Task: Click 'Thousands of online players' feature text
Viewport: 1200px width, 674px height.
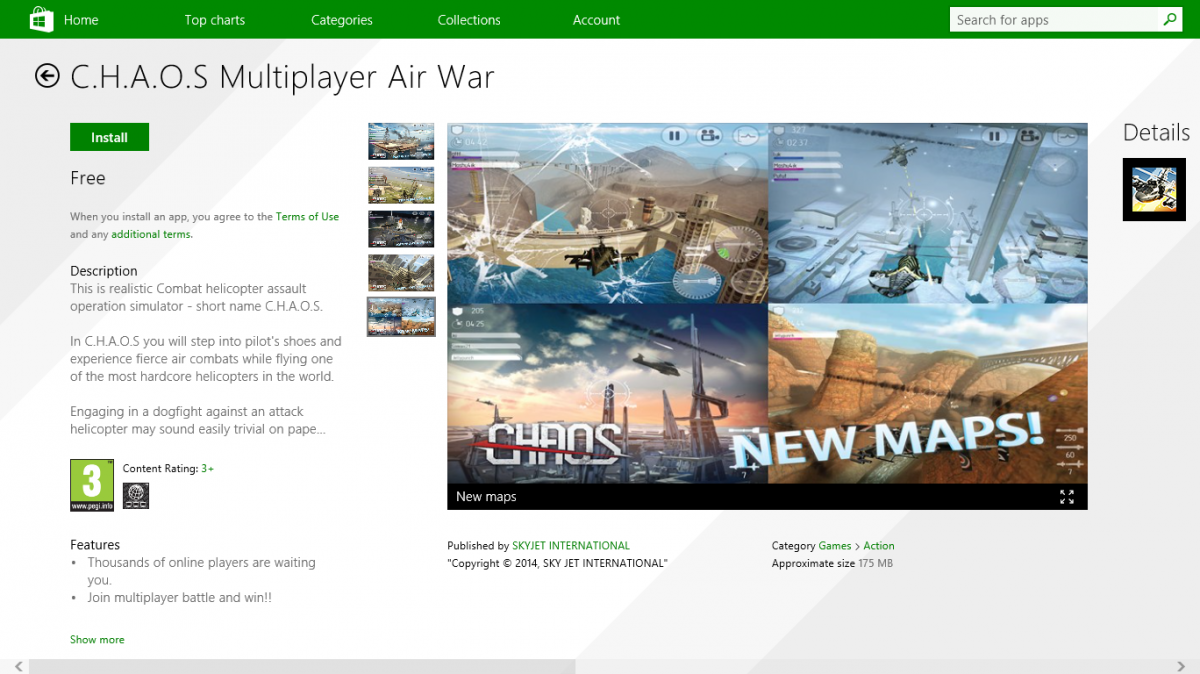Action: click(x=201, y=571)
